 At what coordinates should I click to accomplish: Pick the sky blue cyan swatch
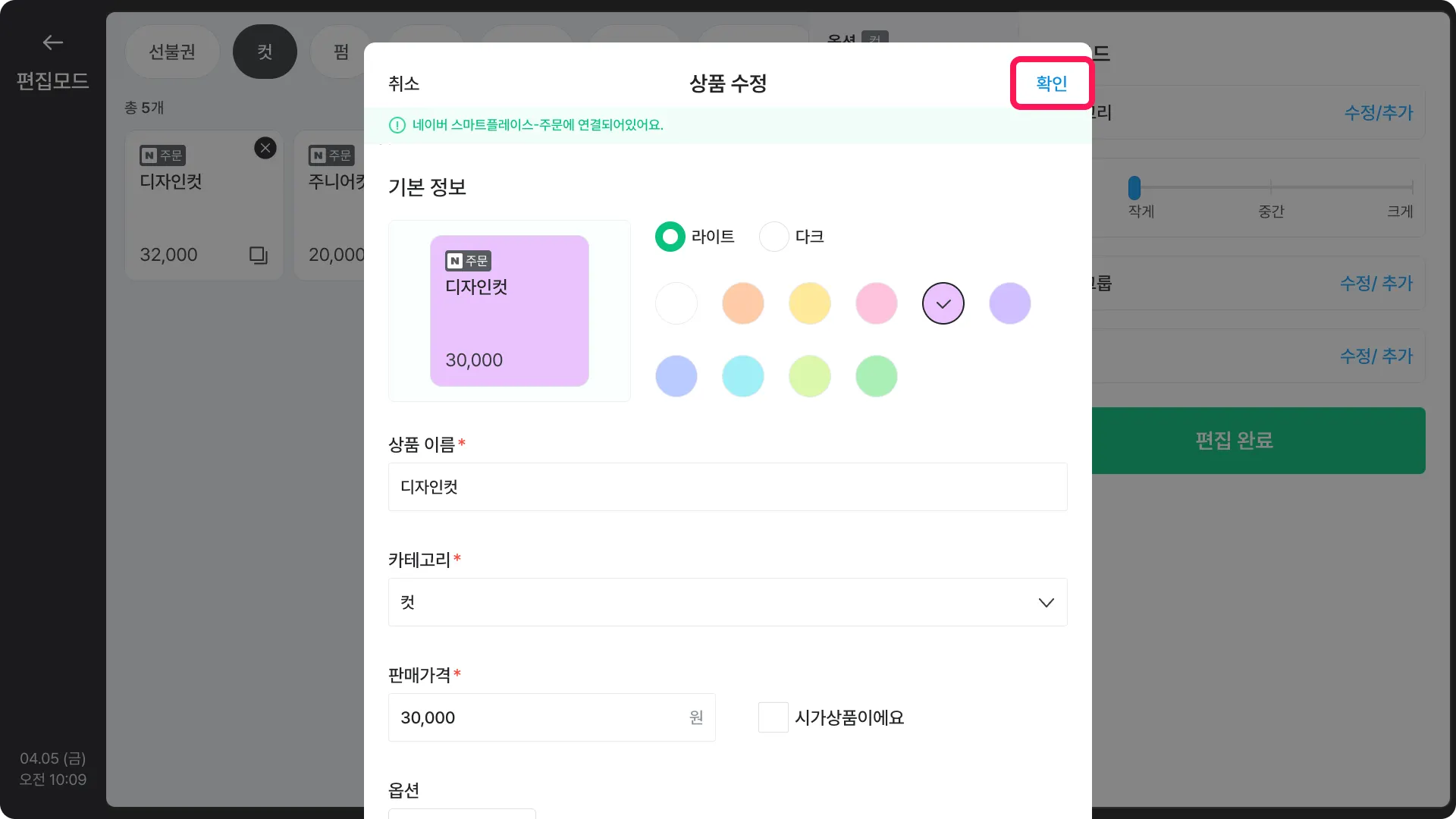pos(742,376)
